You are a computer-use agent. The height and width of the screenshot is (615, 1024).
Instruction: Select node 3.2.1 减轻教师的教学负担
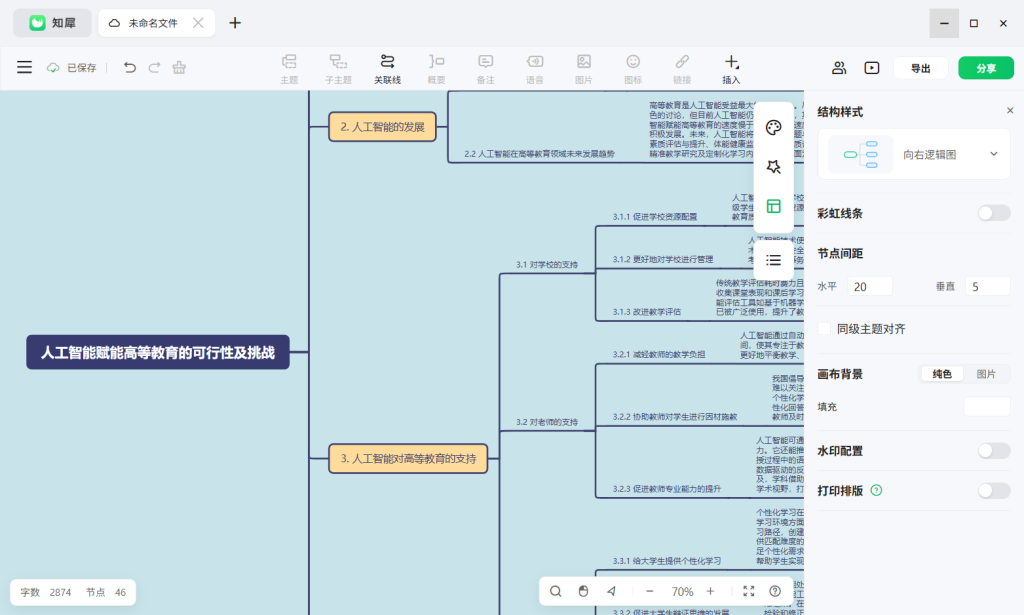click(658, 355)
